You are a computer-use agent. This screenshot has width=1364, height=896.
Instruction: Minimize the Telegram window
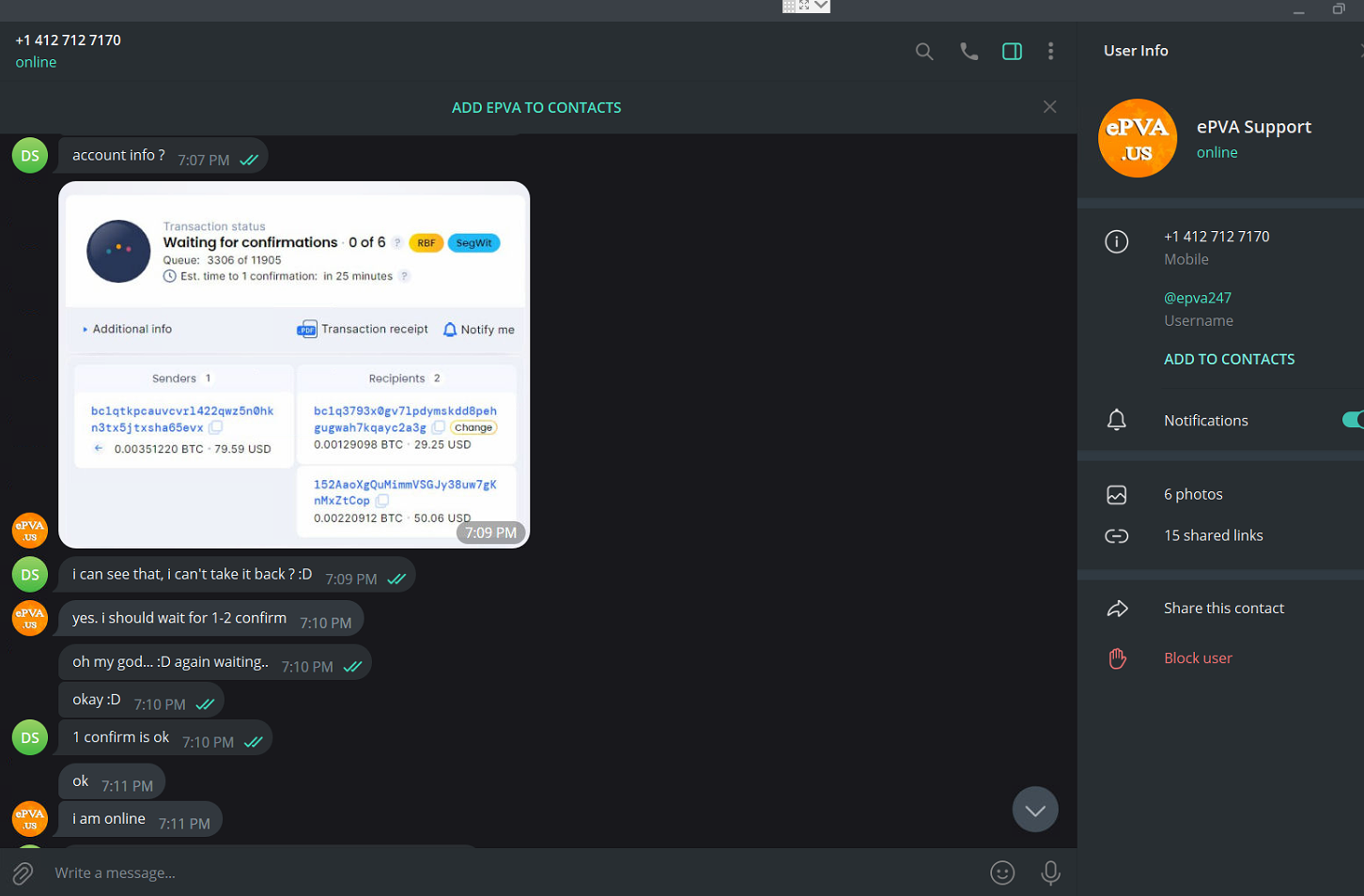[x=1299, y=10]
